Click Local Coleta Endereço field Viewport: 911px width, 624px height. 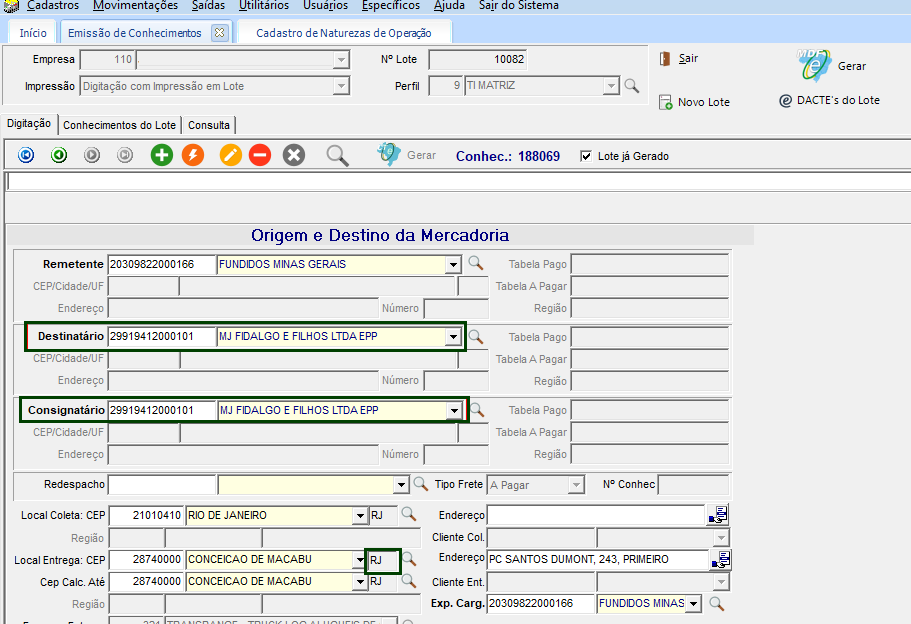[596, 515]
